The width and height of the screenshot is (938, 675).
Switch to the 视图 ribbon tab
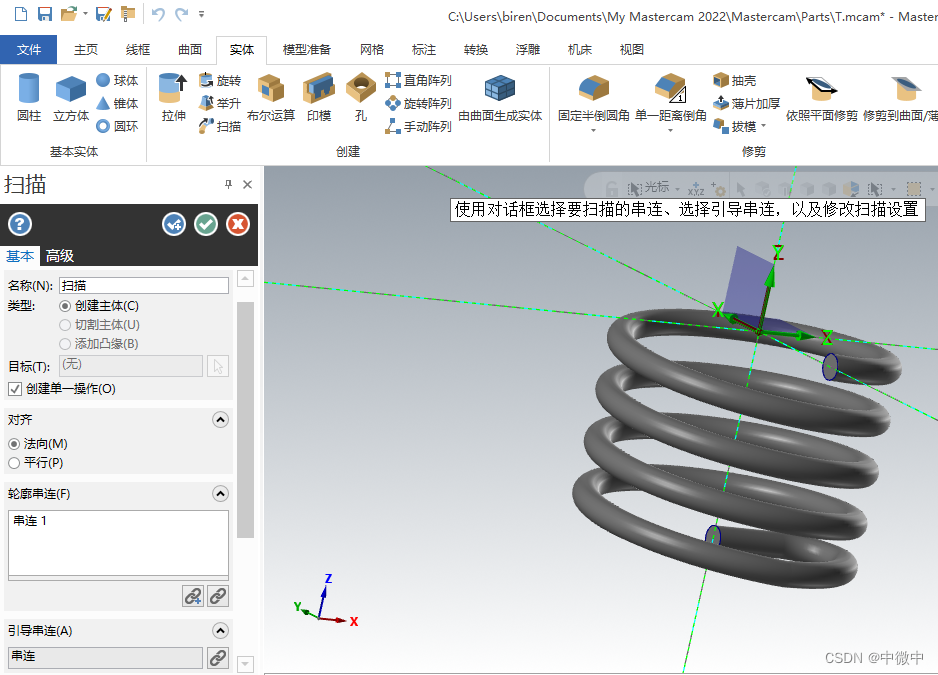tap(631, 50)
